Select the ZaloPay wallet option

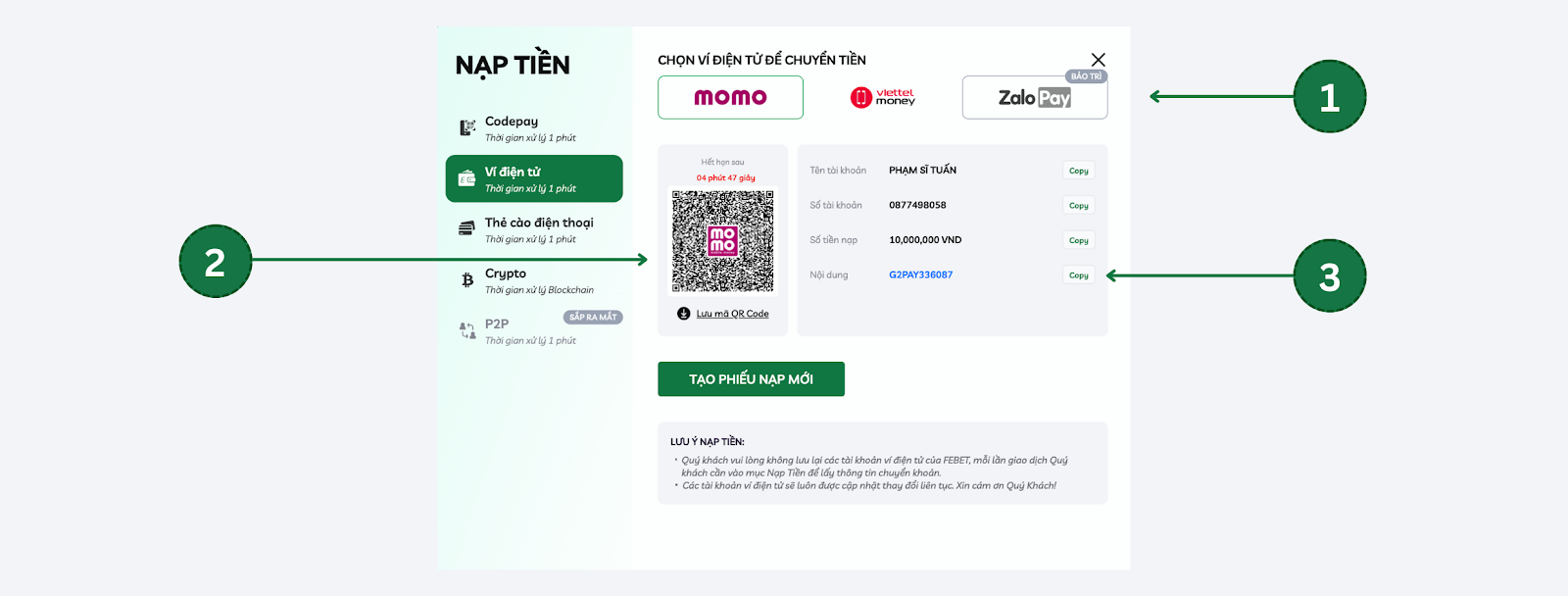1035,97
